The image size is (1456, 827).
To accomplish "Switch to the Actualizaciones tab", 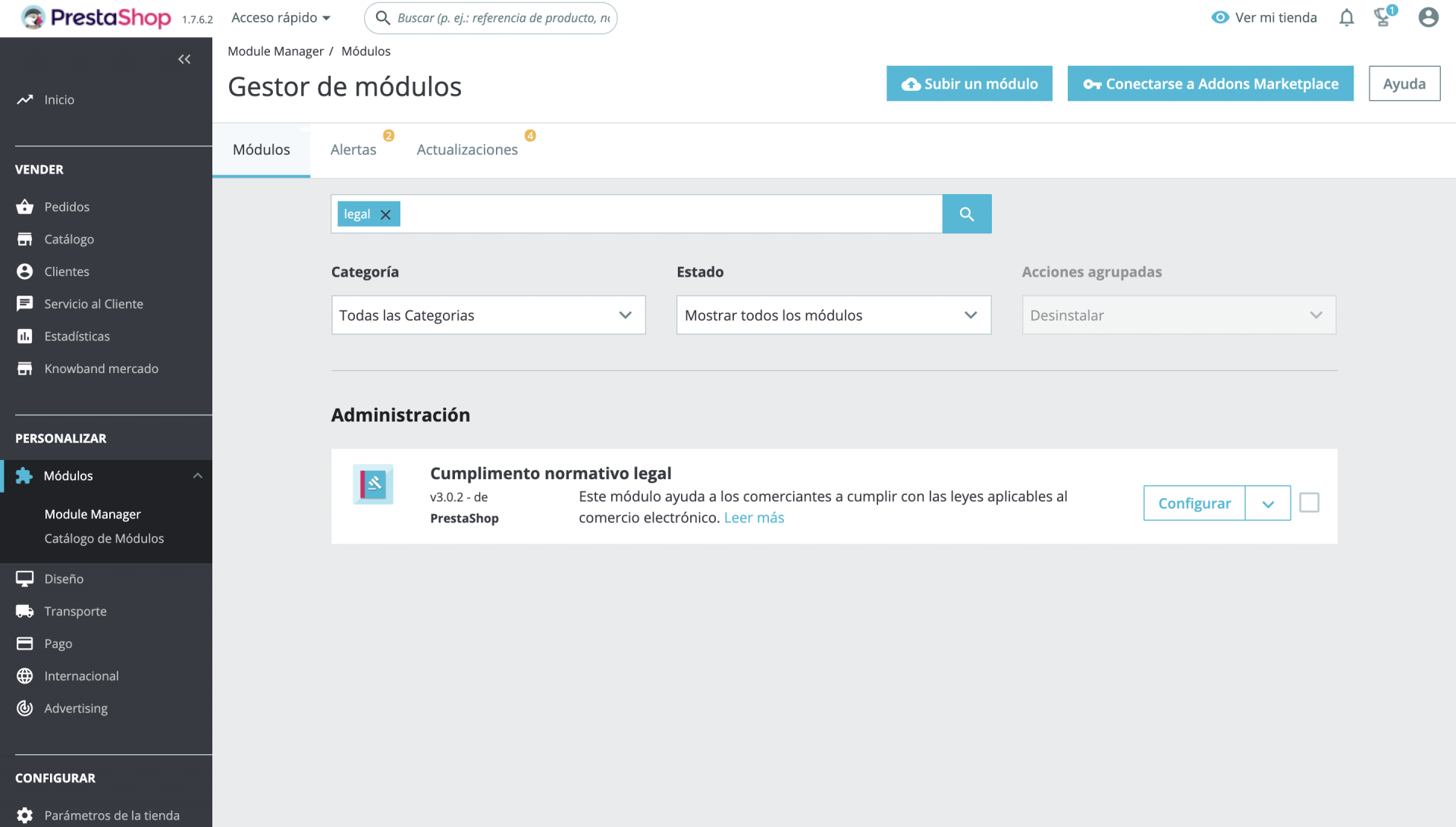I will coord(467,149).
